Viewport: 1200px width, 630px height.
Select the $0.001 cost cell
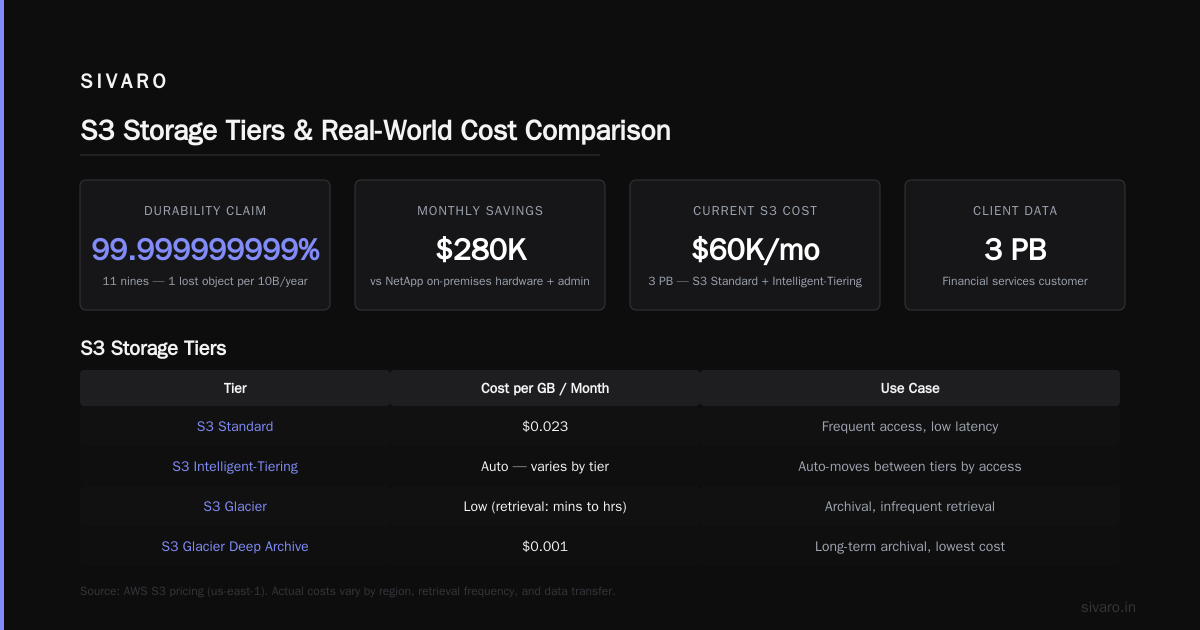click(545, 546)
